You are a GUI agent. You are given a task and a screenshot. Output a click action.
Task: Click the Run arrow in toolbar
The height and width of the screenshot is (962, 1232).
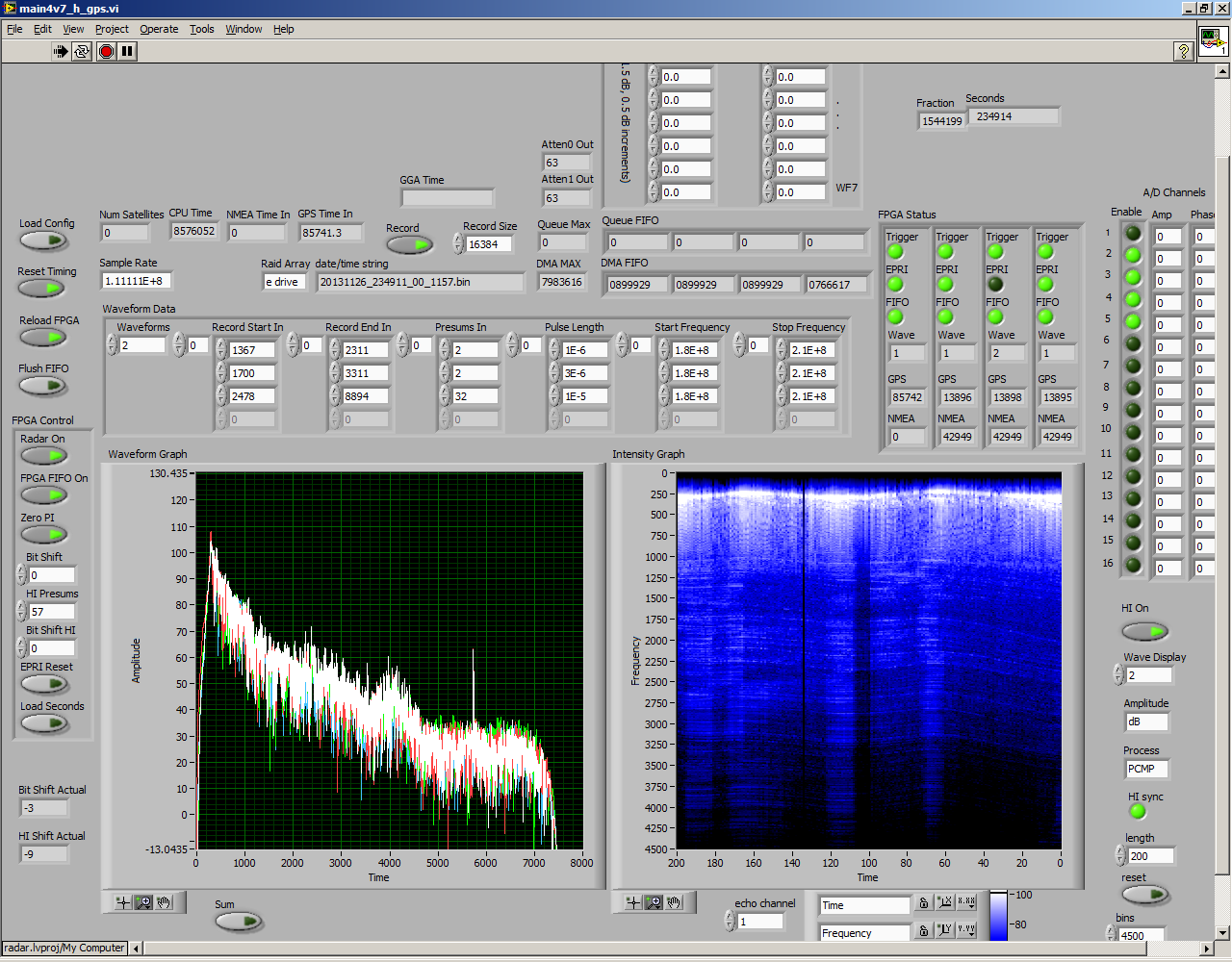tap(61, 51)
